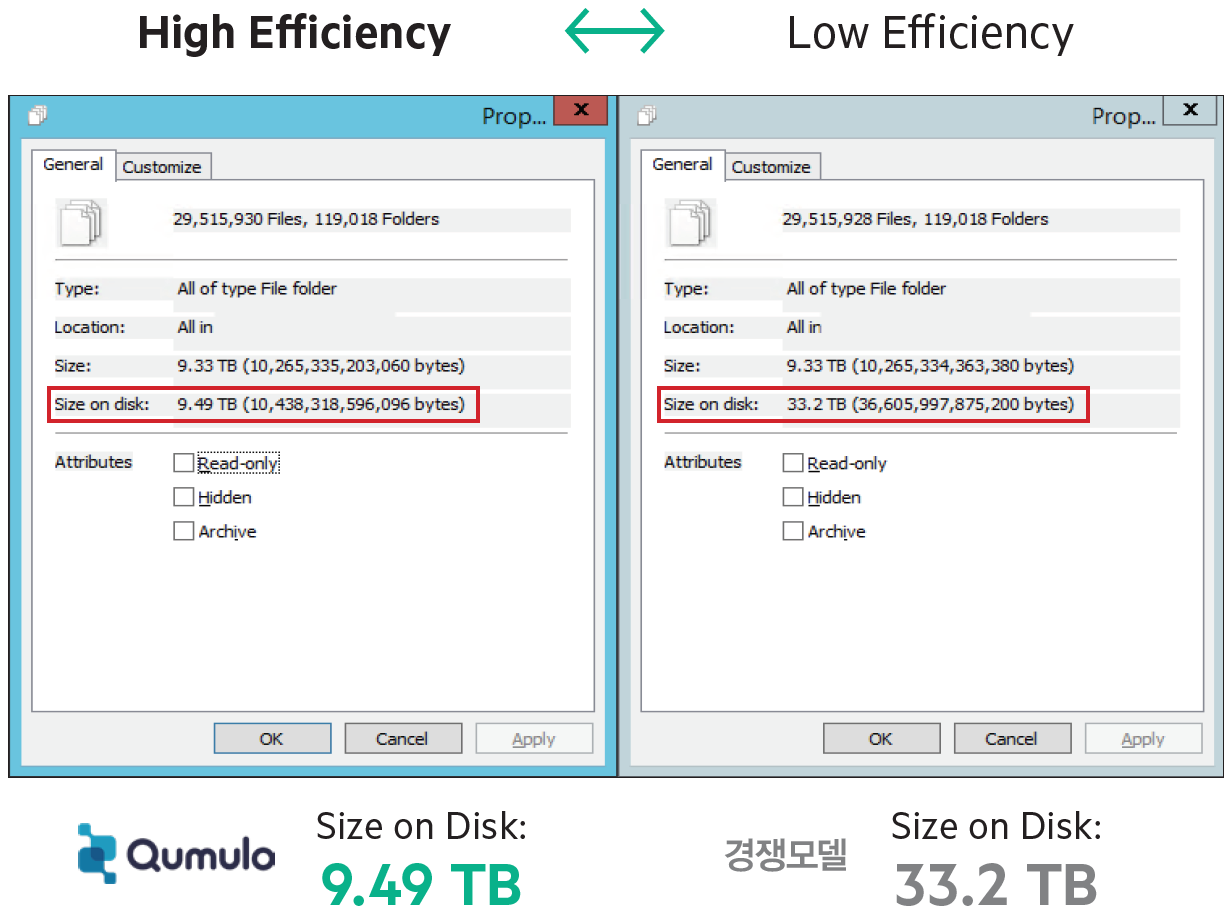Click 'All of type File folder' in left window
The image size is (1230, 914).
coord(257,289)
